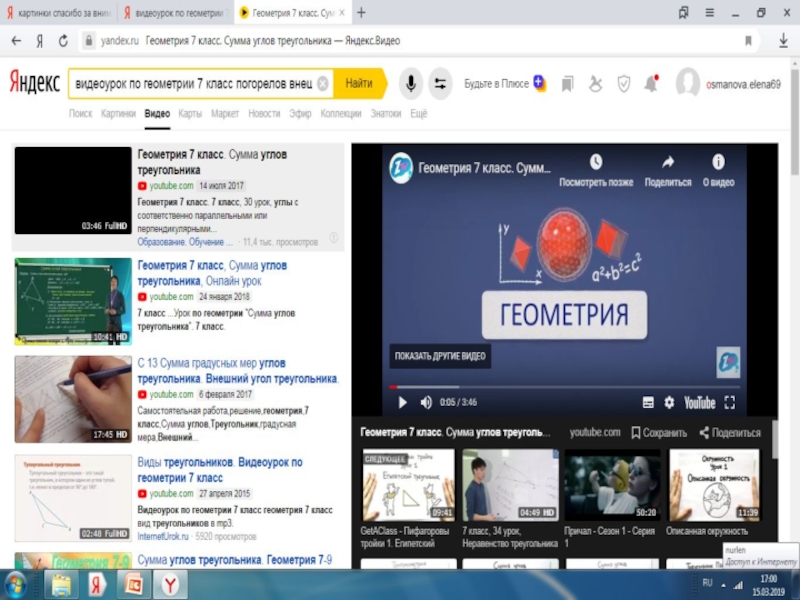This screenshot has height=600, width=800.
Task: Open the Windows Start button
Action: point(15,585)
